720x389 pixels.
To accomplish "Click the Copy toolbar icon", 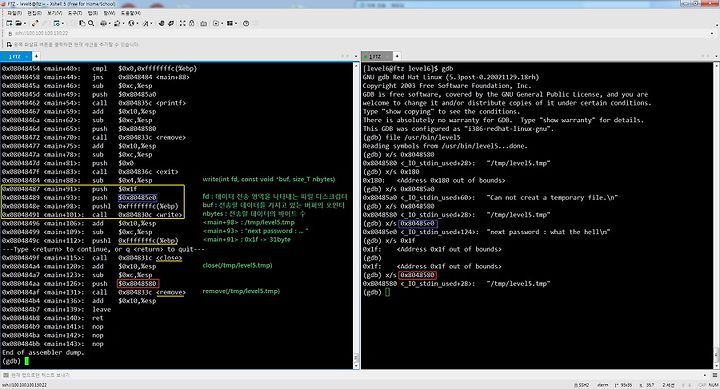I will pos(82,23).
